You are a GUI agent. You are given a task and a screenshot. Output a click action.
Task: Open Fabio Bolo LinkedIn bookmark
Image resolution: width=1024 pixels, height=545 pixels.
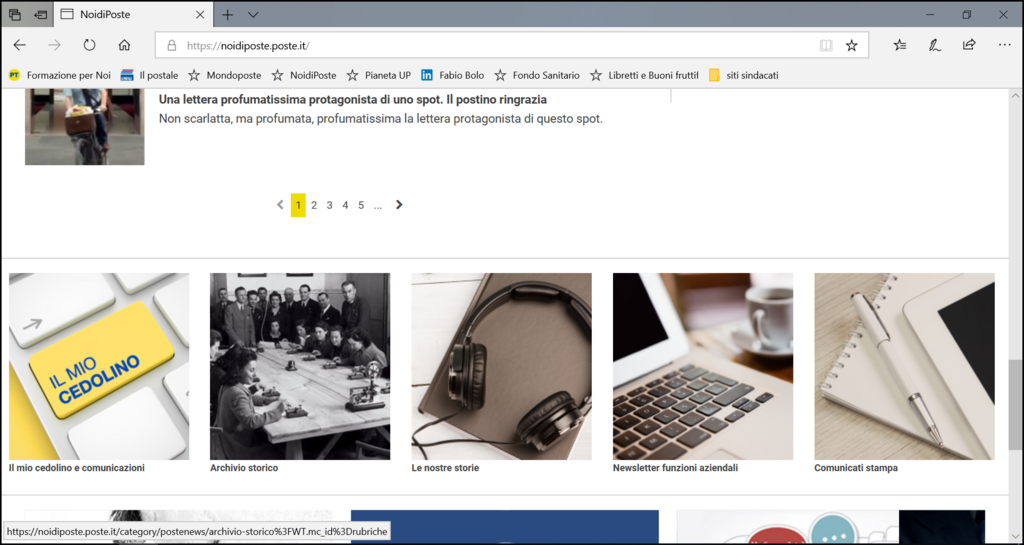click(453, 75)
